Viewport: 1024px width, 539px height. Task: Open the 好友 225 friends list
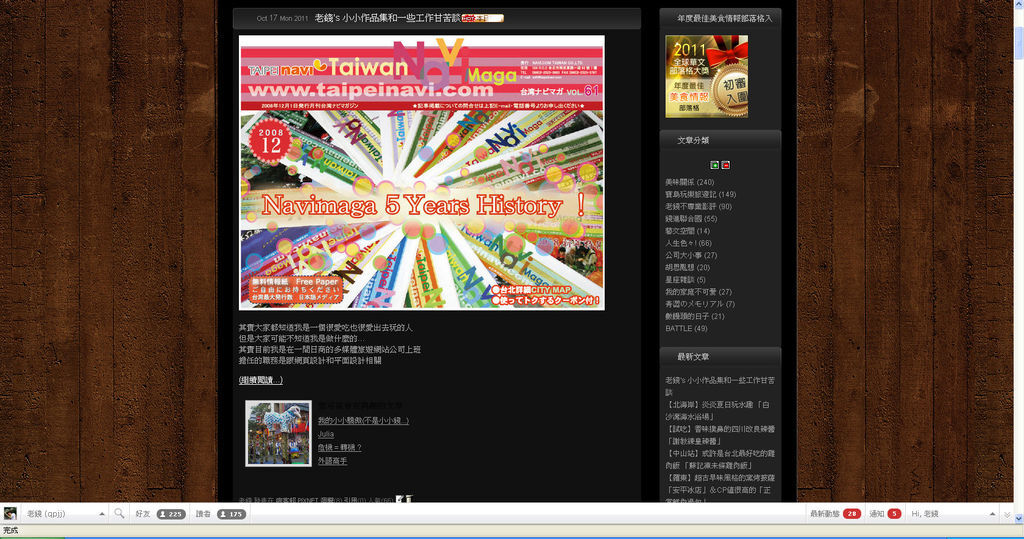coord(160,514)
